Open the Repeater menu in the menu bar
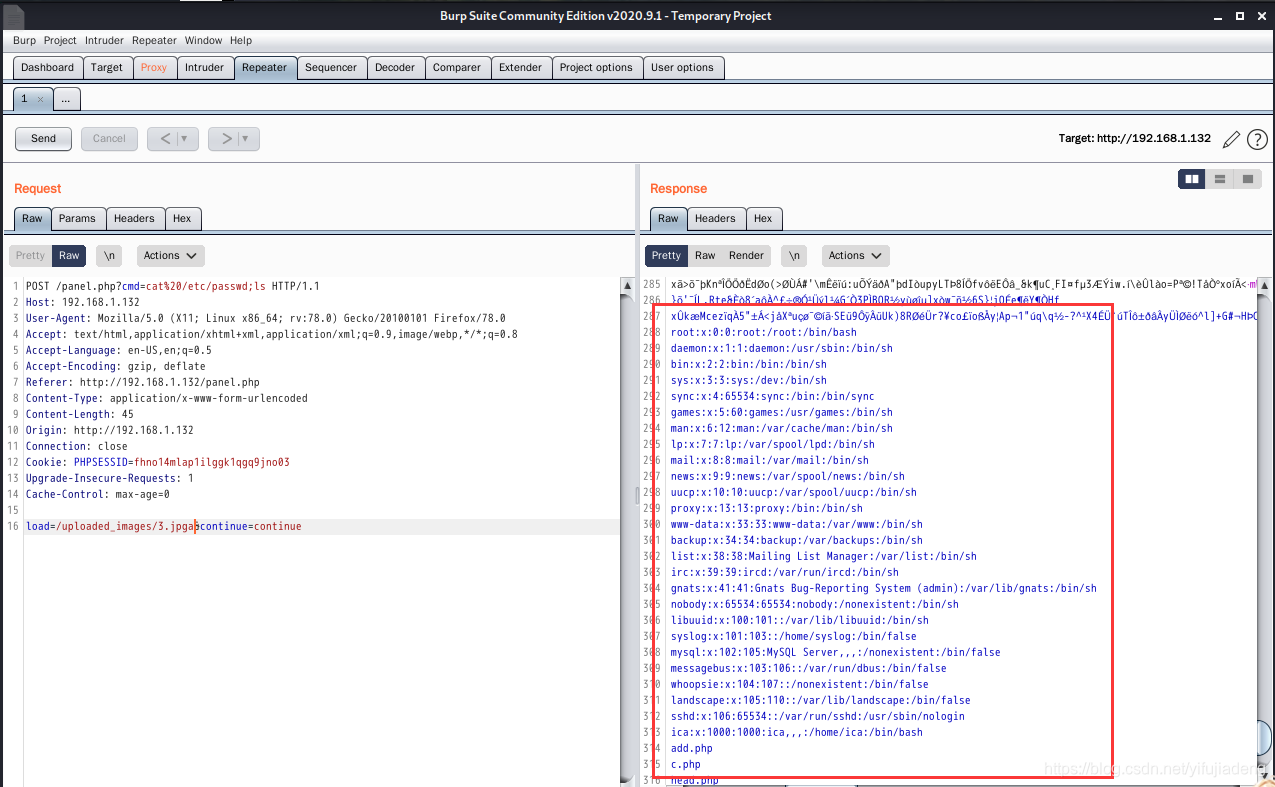Screen dimensions: 1275x787 pyautogui.click(x=154, y=41)
